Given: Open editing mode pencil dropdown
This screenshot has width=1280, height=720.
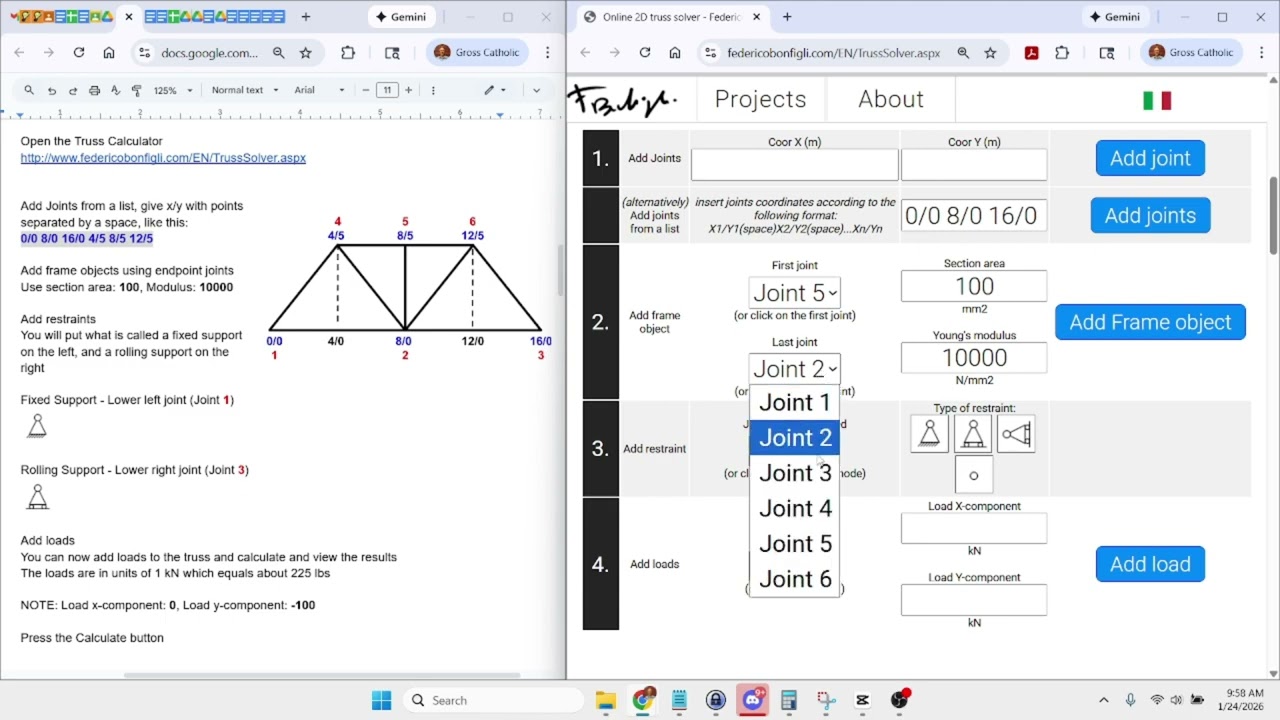Looking at the screenshot, I should (495, 90).
